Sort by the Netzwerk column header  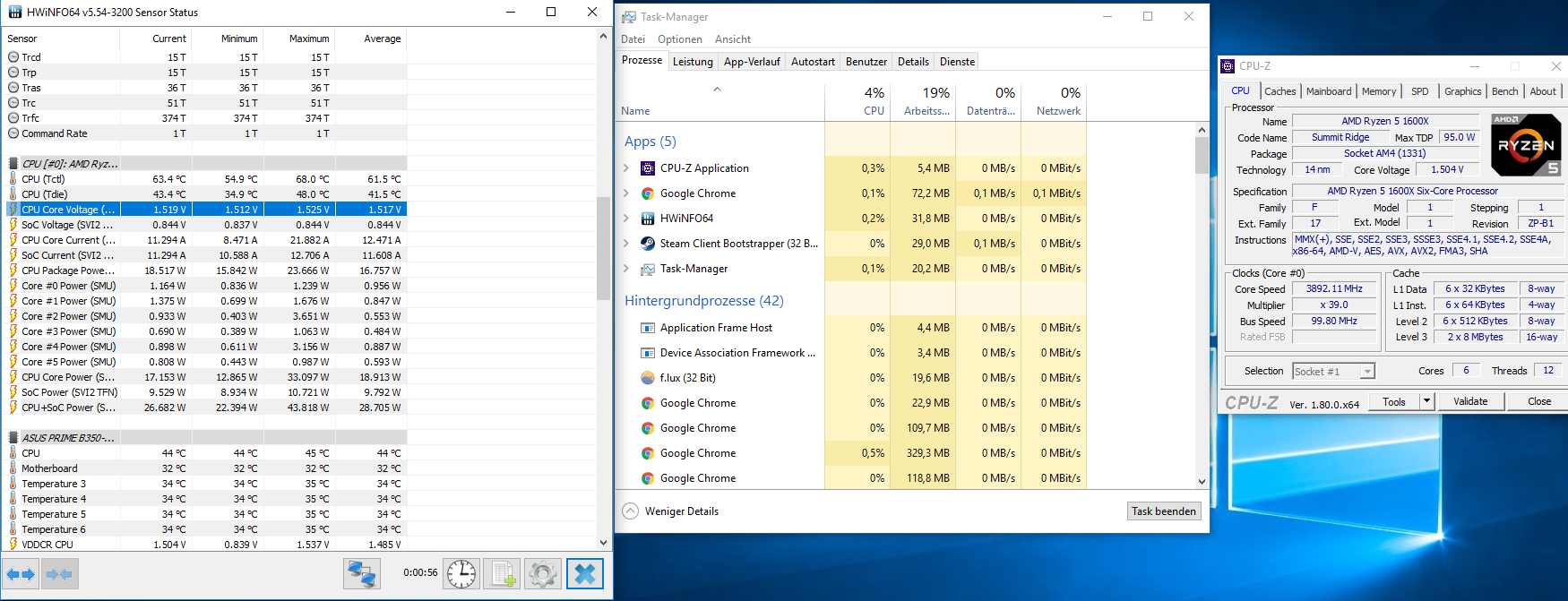1055,101
